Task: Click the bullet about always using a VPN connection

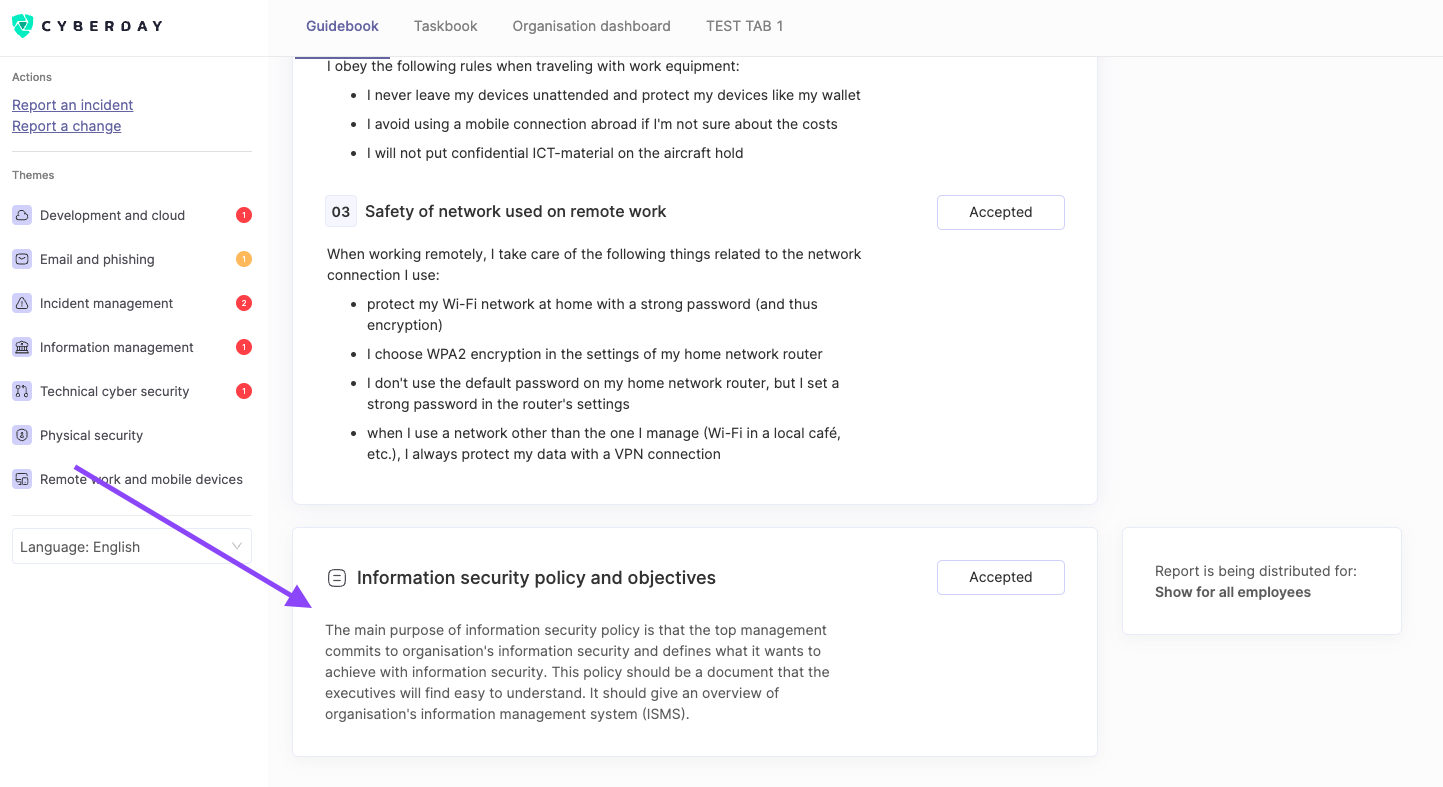Action: coord(604,444)
